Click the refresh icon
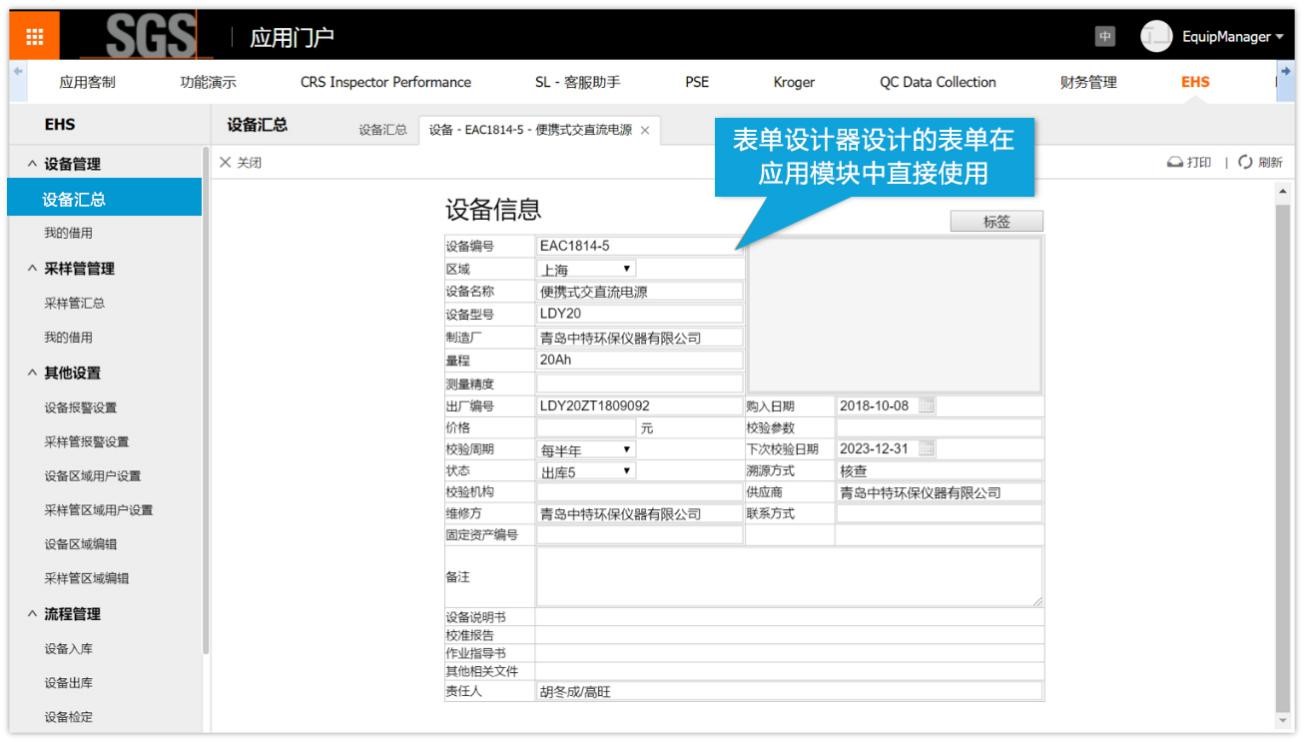1304x742 pixels. tap(1245, 163)
